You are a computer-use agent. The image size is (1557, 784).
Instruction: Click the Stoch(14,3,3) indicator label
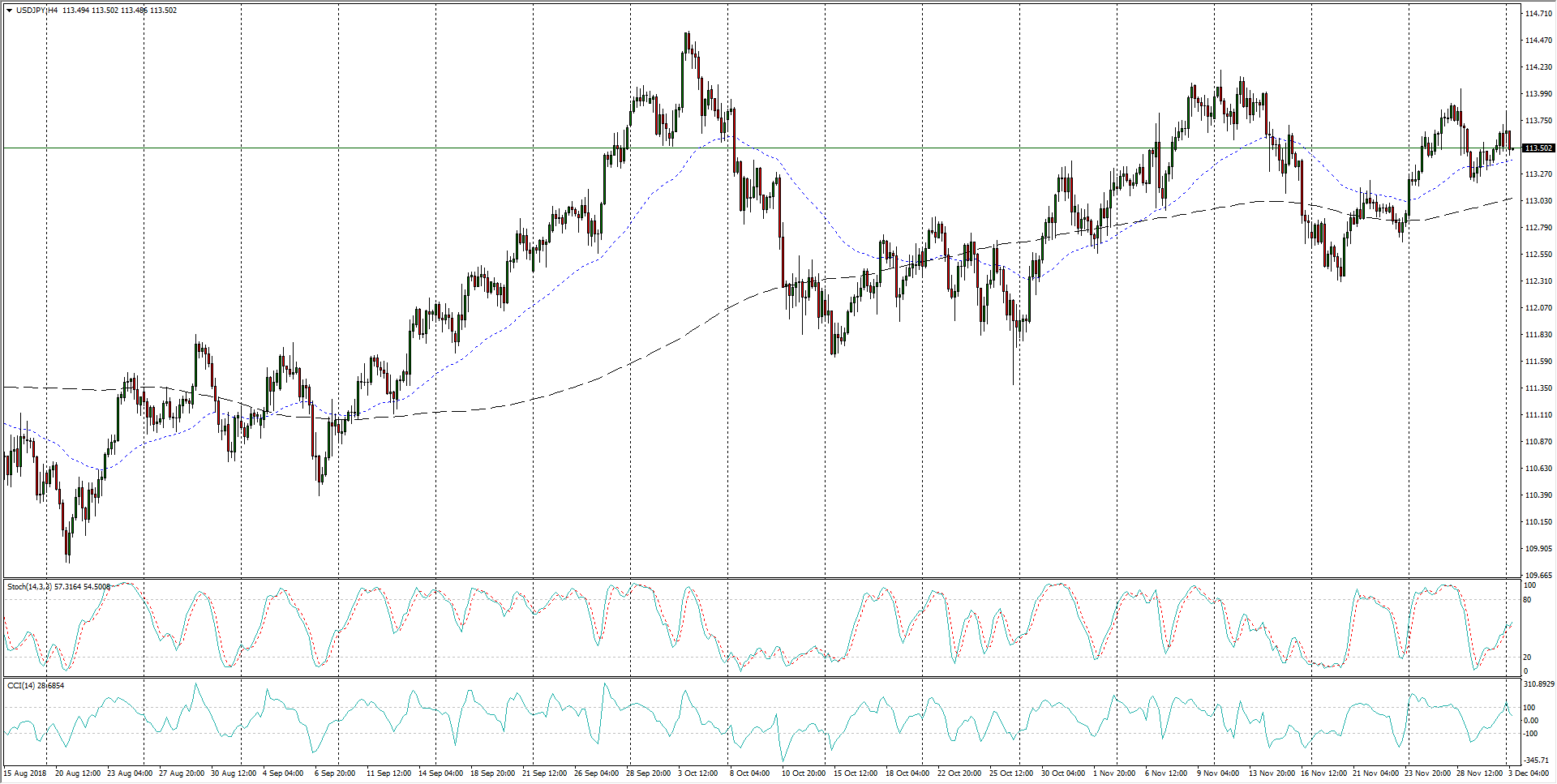click(x=29, y=586)
